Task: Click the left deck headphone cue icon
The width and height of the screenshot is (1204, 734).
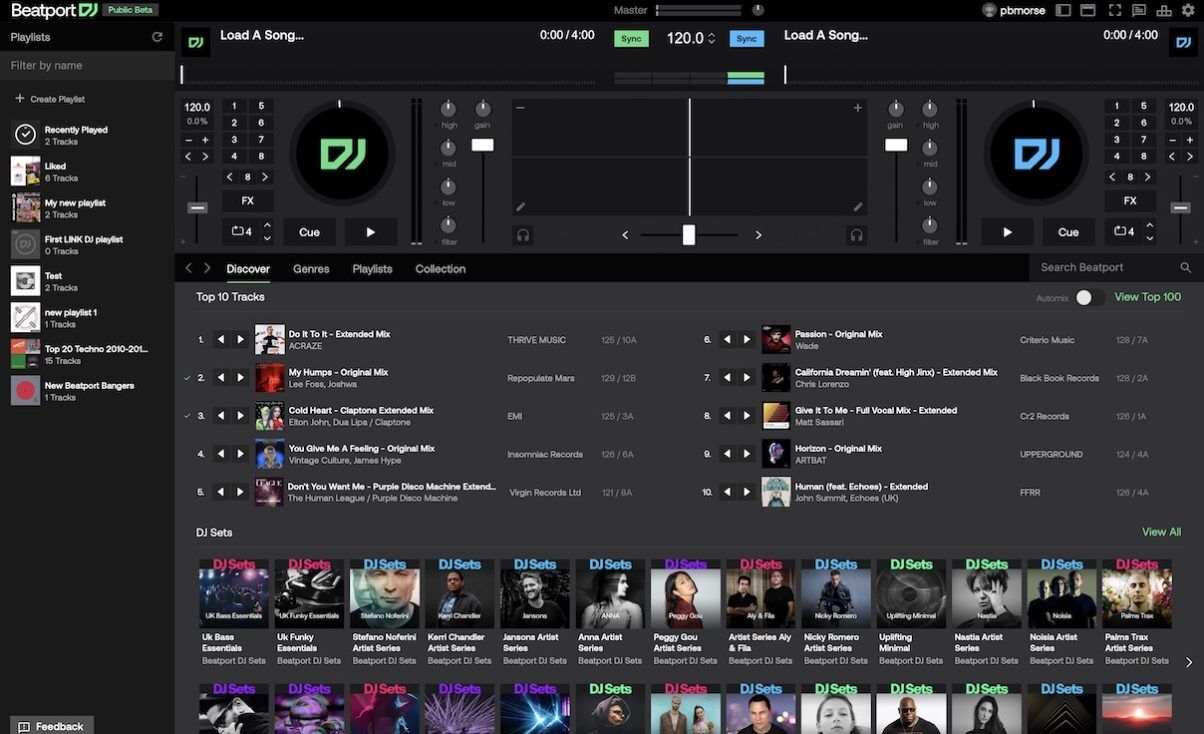Action: coord(523,235)
